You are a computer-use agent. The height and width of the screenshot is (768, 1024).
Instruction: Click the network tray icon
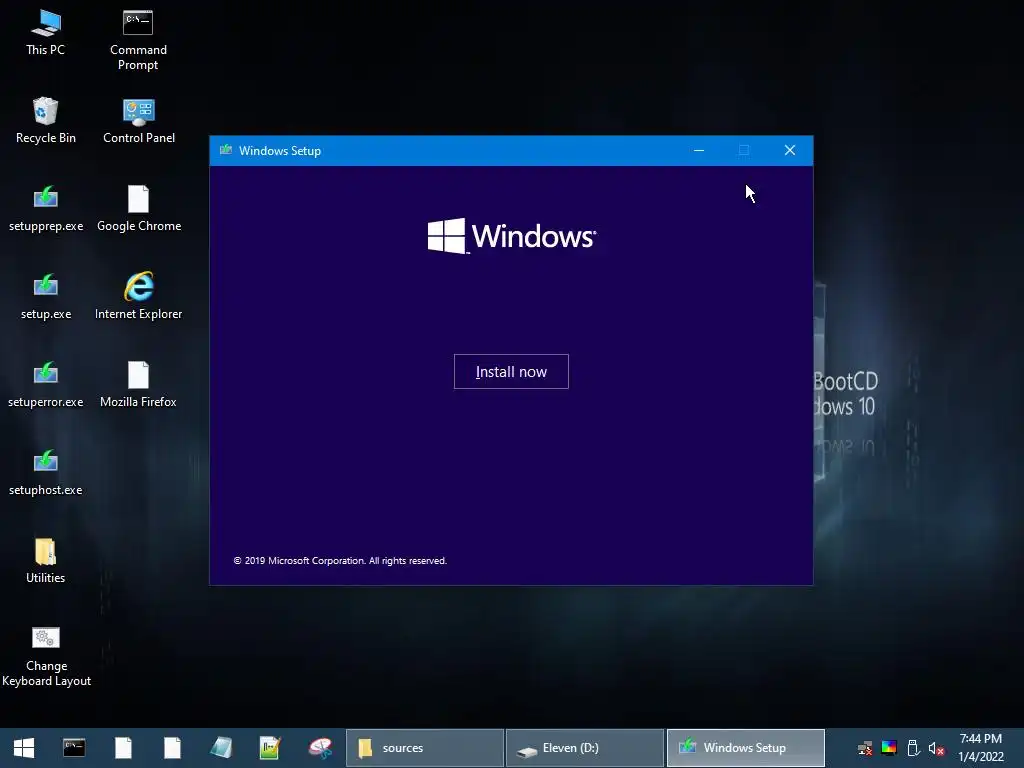[x=865, y=748]
